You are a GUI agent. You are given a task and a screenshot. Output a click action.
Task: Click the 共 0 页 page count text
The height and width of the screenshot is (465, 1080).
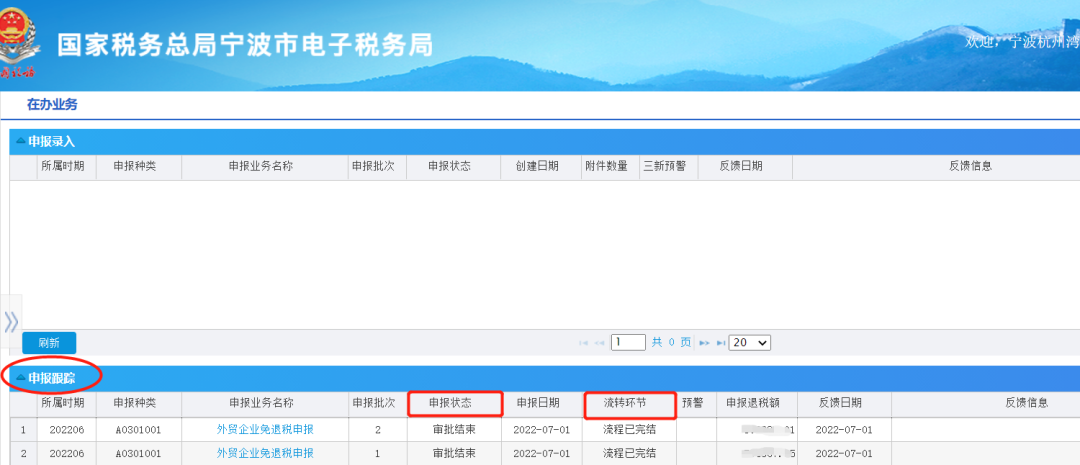(x=672, y=342)
